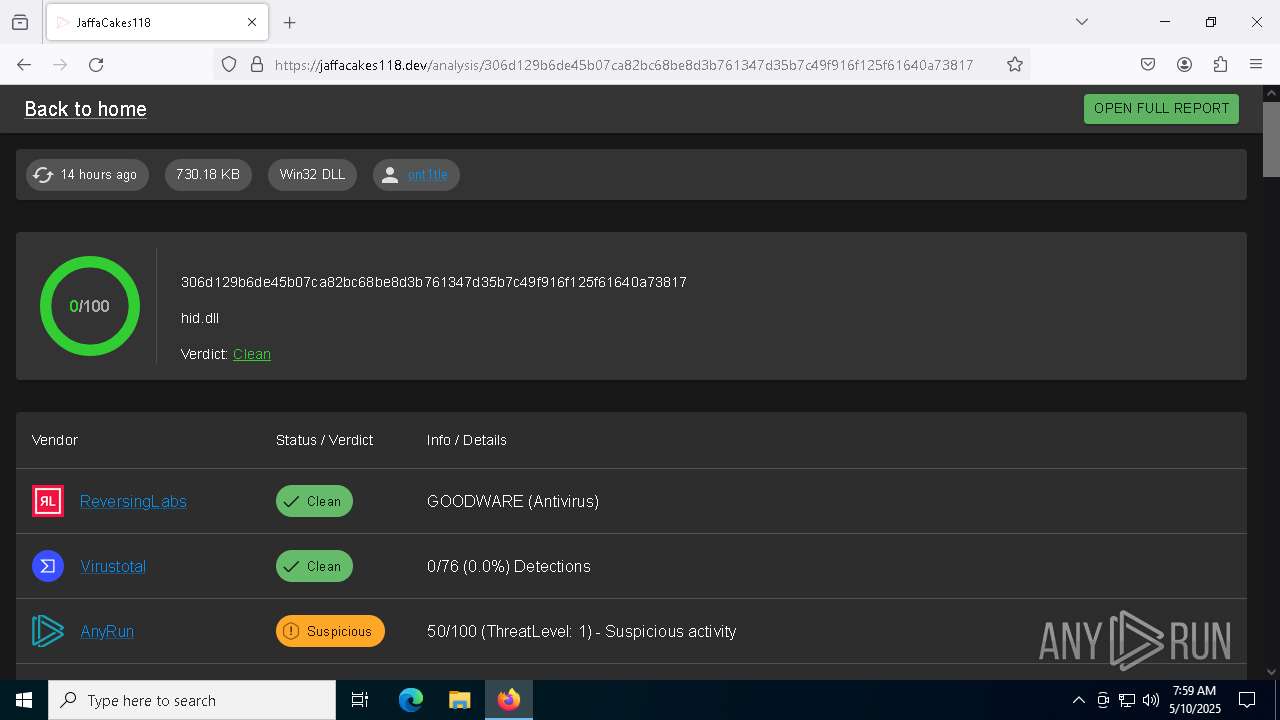Open tracking protection shield icon
1280x720 pixels.
pos(229,64)
